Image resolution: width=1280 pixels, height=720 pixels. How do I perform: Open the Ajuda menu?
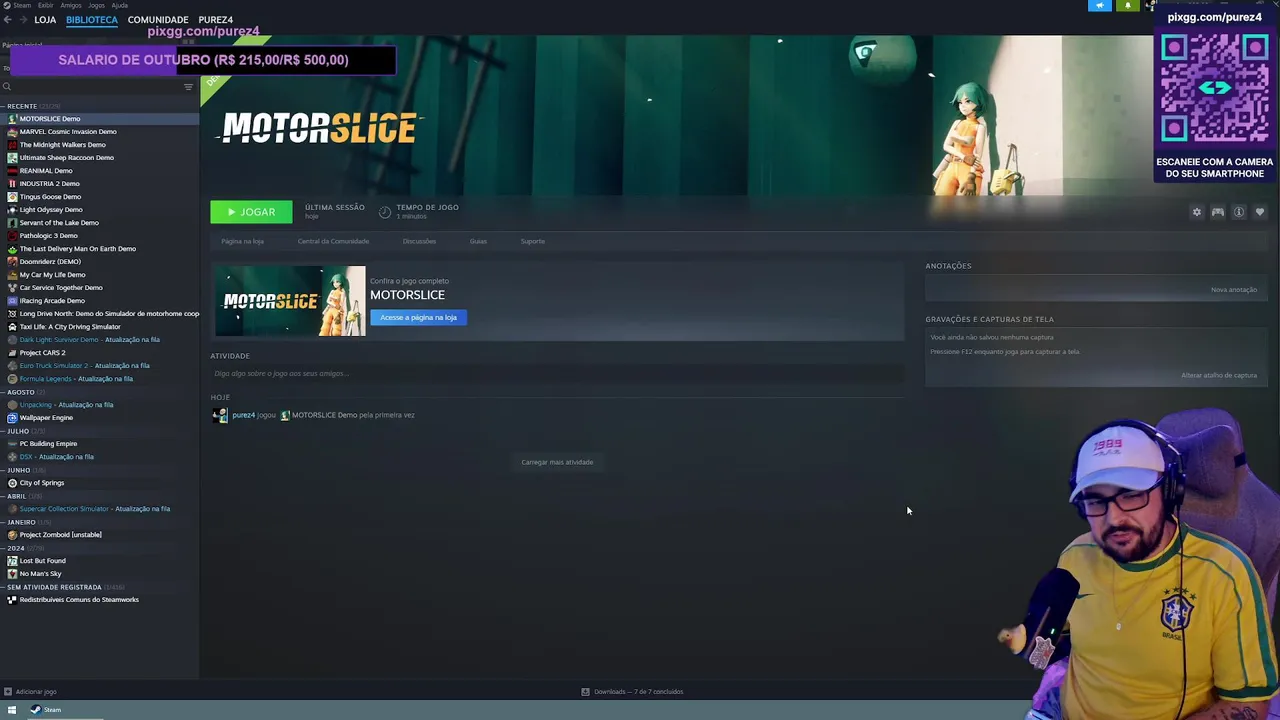coord(120,5)
